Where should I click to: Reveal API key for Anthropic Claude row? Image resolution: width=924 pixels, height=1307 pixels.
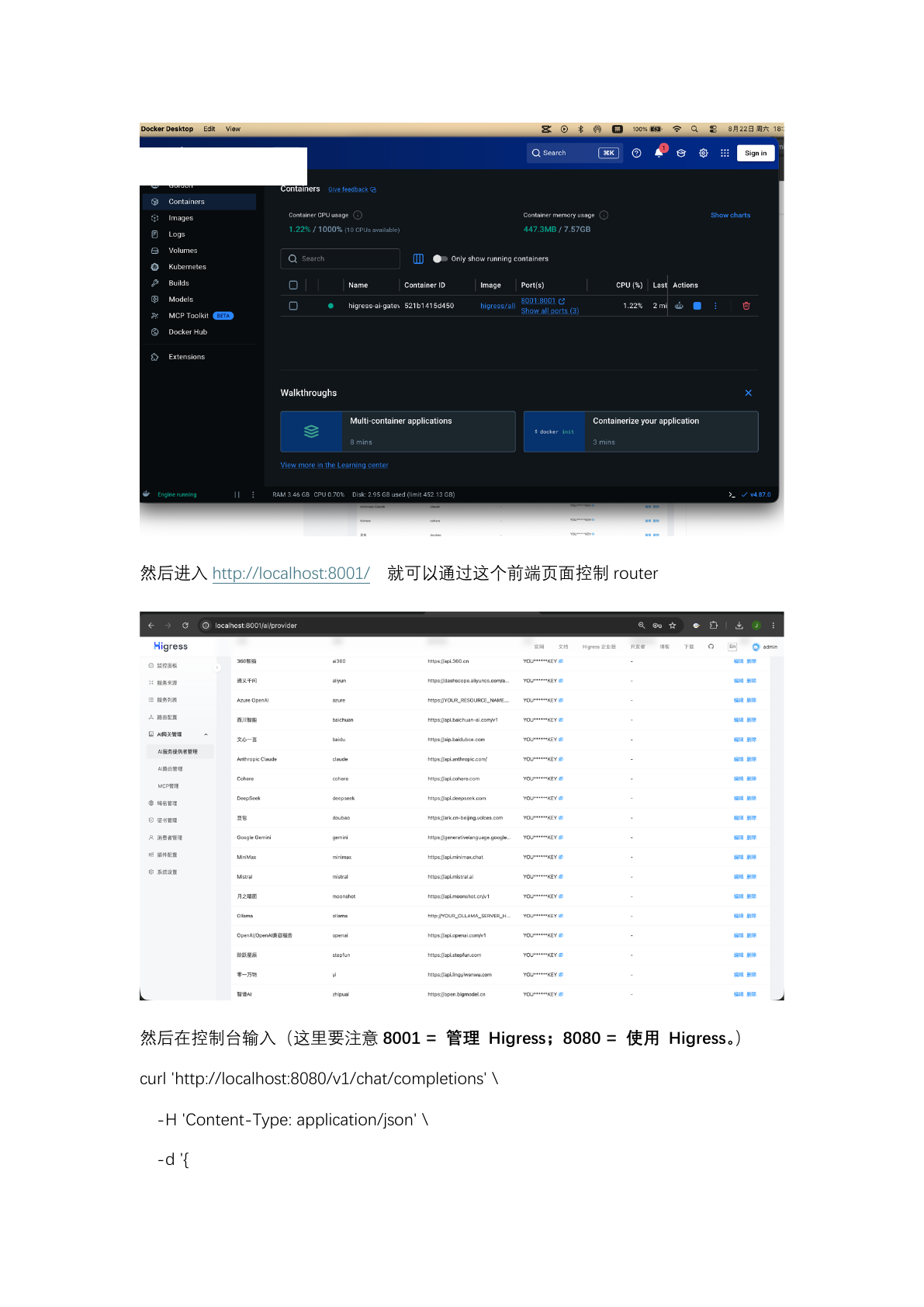pos(561,759)
